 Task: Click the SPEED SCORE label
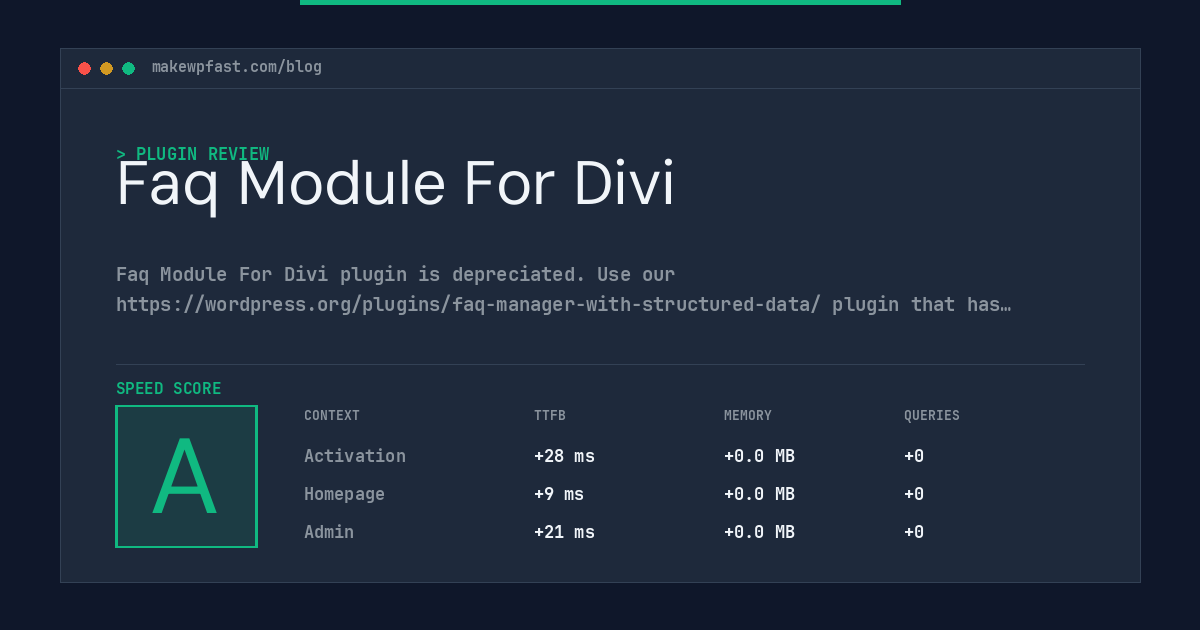(169, 389)
